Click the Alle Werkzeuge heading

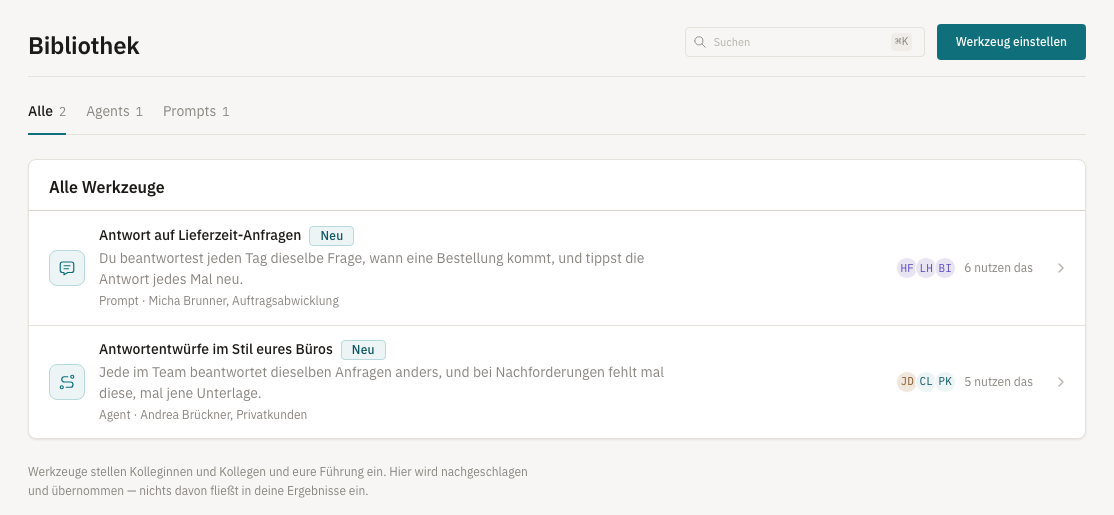(x=107, y=188)
